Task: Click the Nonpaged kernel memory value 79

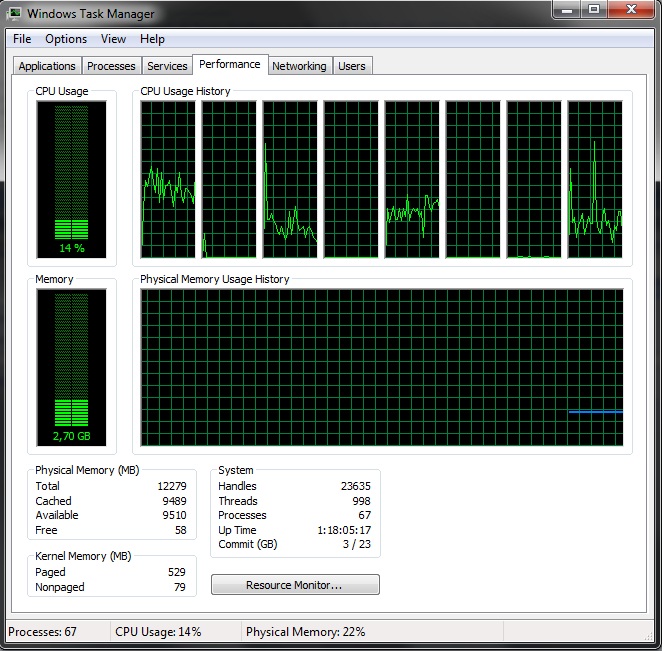Action: [180, 587]
